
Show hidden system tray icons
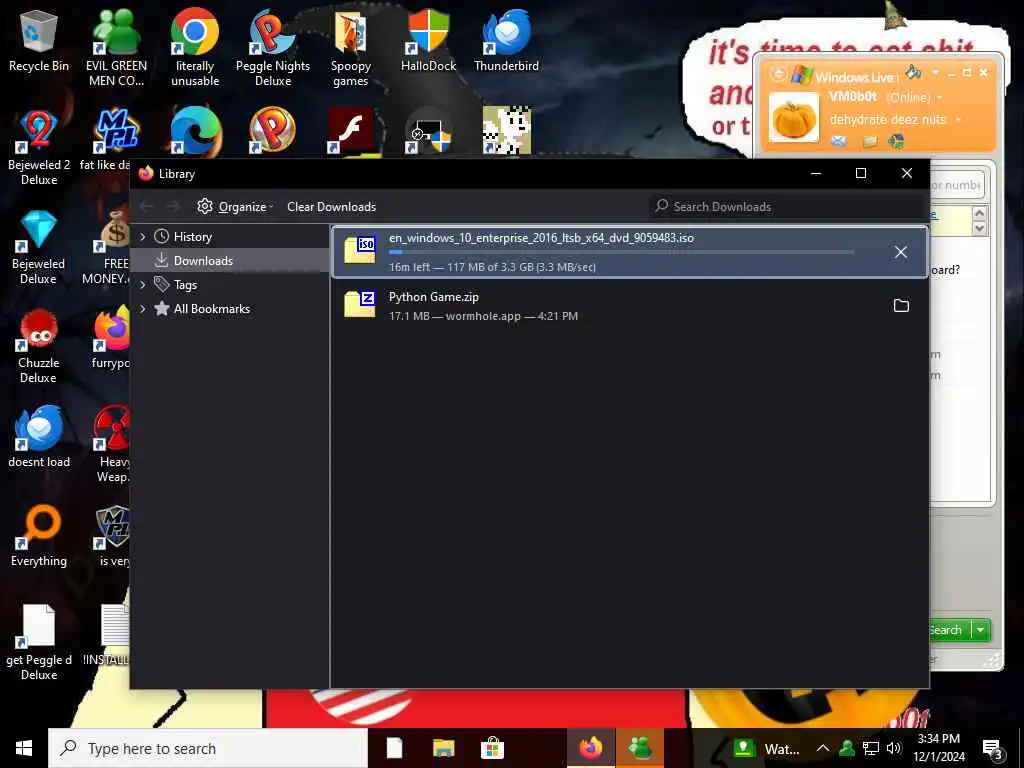[x=823, y=748]
